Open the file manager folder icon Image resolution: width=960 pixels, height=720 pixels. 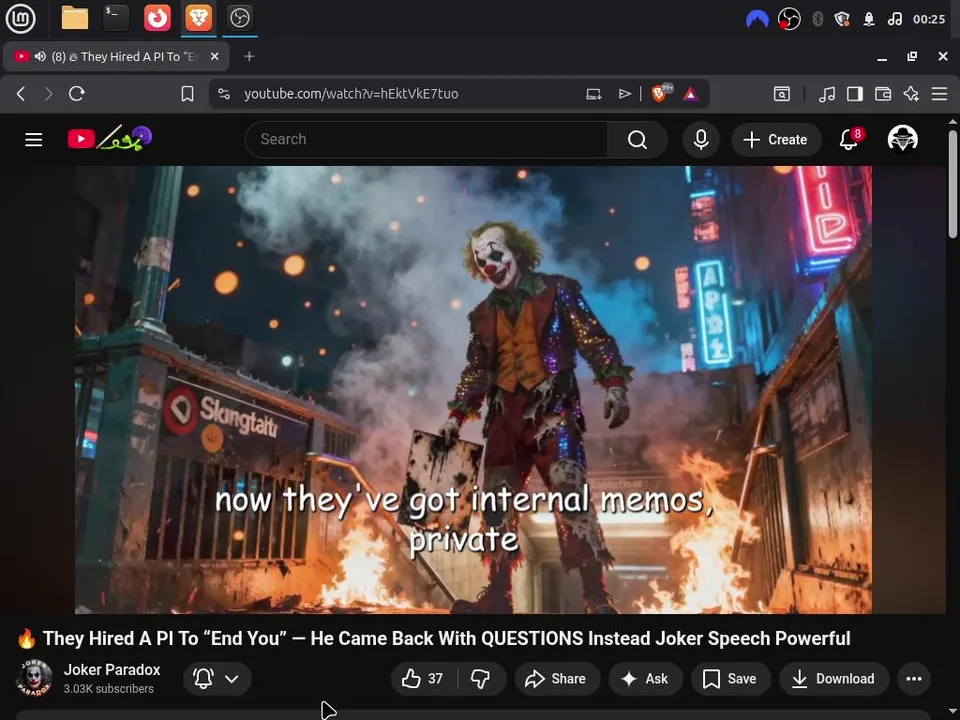pos(75,18)
